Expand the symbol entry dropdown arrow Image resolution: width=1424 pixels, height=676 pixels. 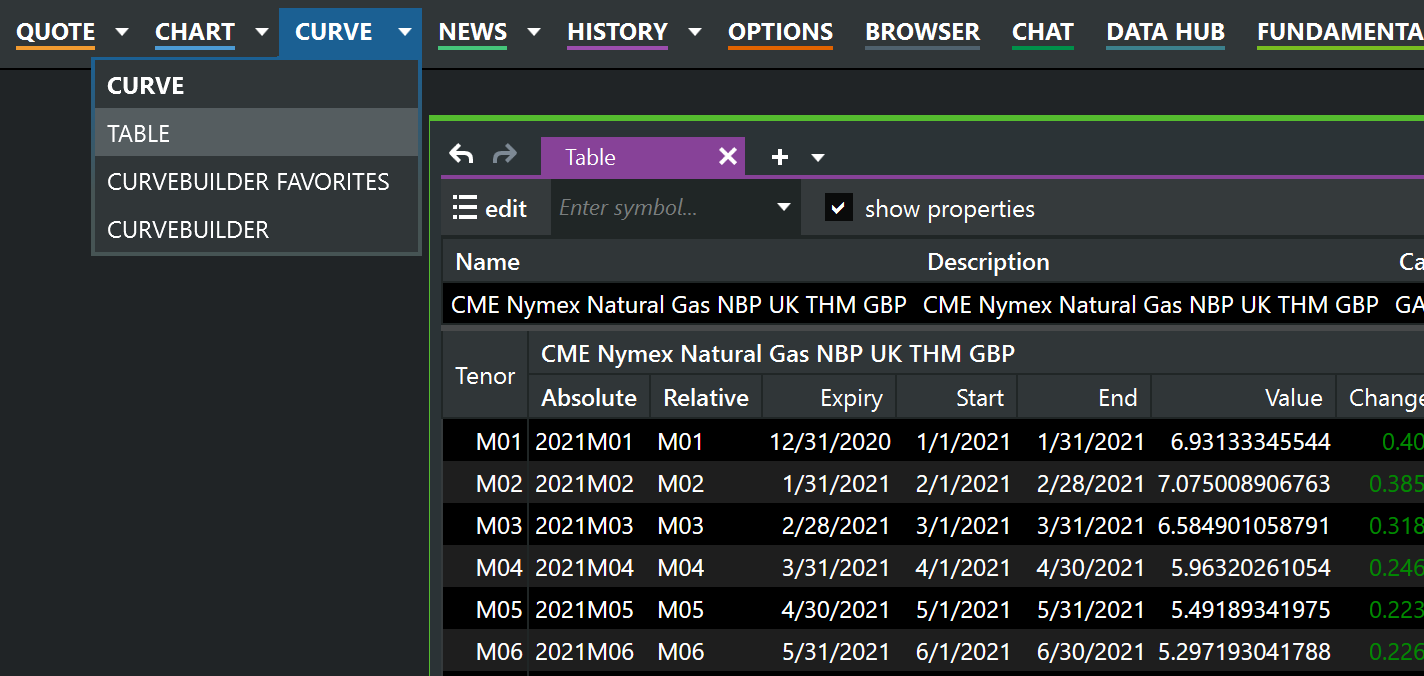click(x=784, y=208)
